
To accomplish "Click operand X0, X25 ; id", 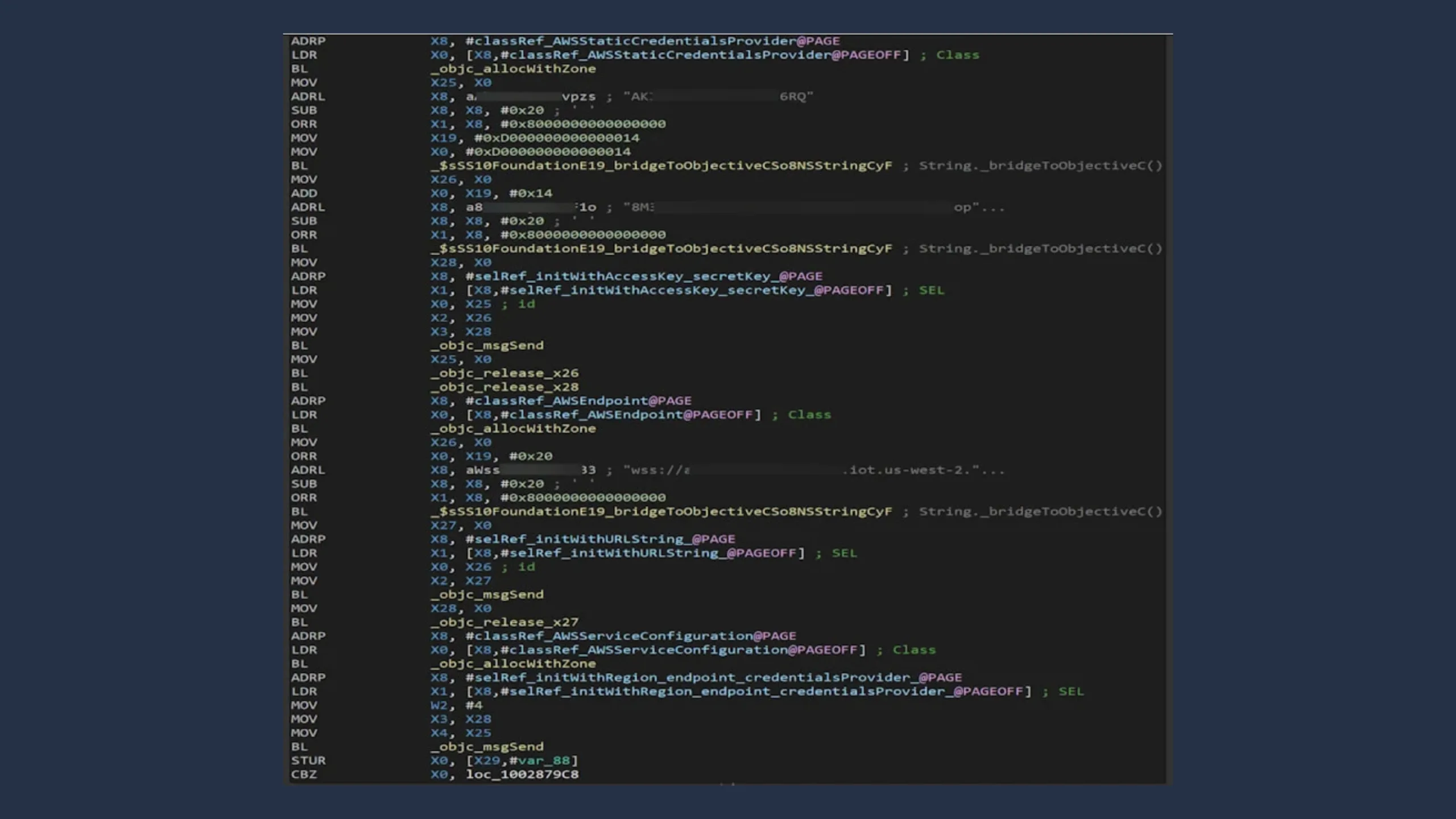I will pos(482,304).
